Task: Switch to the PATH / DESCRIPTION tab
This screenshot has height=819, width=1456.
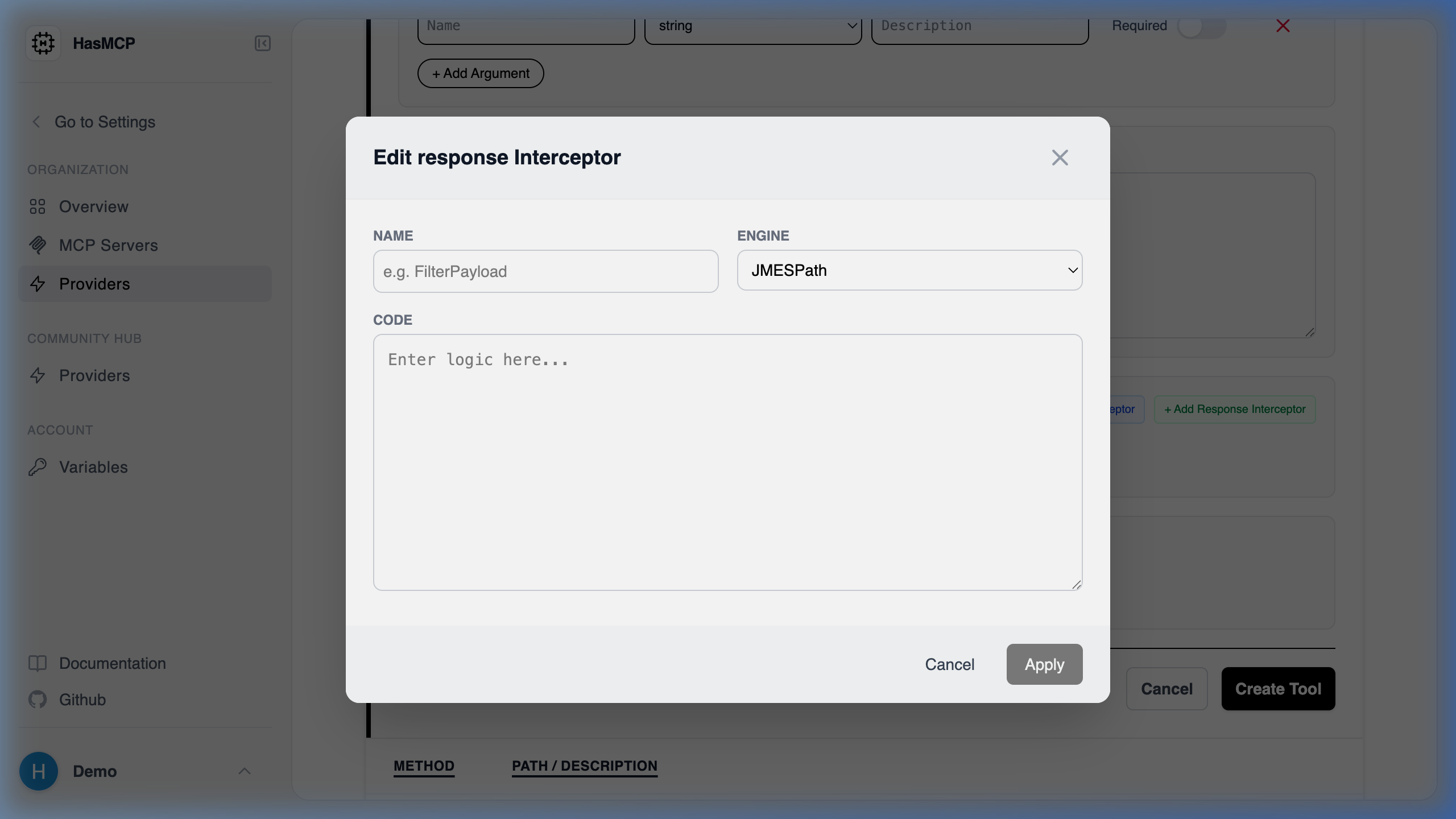Action: point(584,766)
